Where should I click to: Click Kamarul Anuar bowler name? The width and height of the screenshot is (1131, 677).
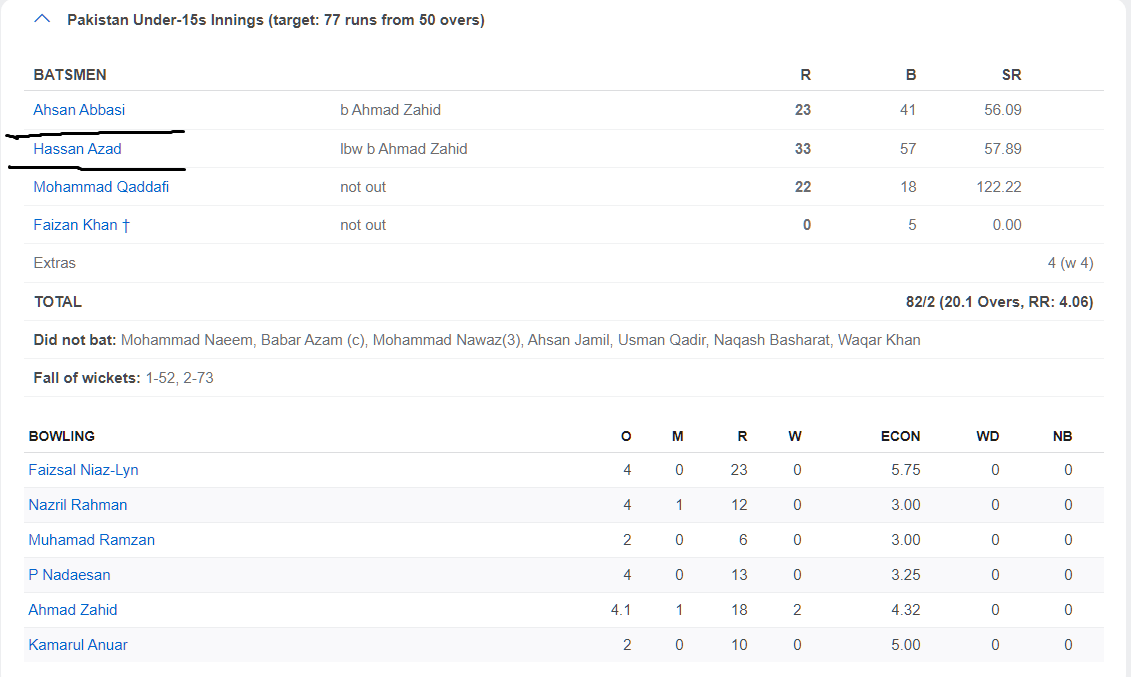tap(78, 645)
